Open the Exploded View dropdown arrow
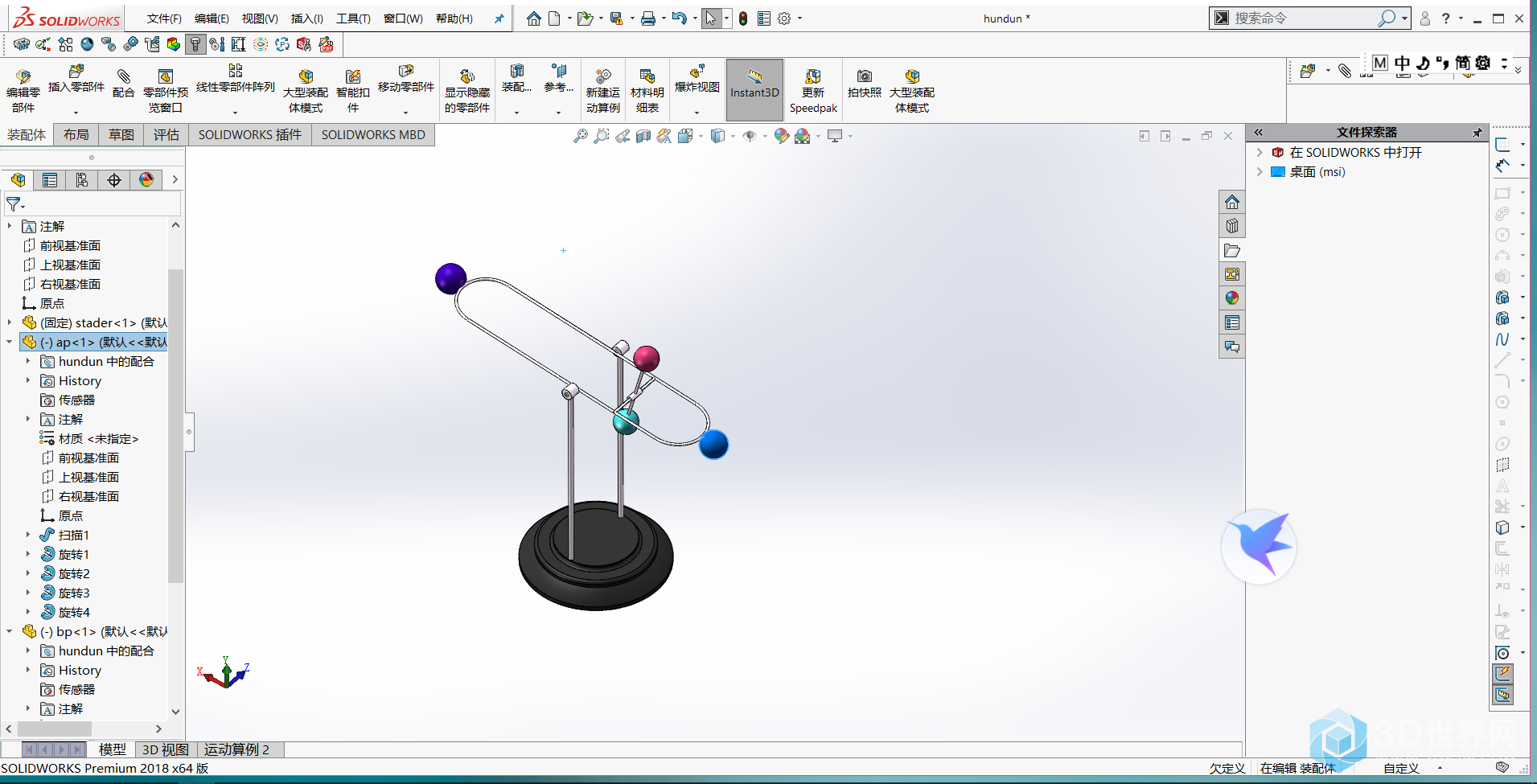The width and height of the screenshot is (1537, 784). [x=697, y=113]
